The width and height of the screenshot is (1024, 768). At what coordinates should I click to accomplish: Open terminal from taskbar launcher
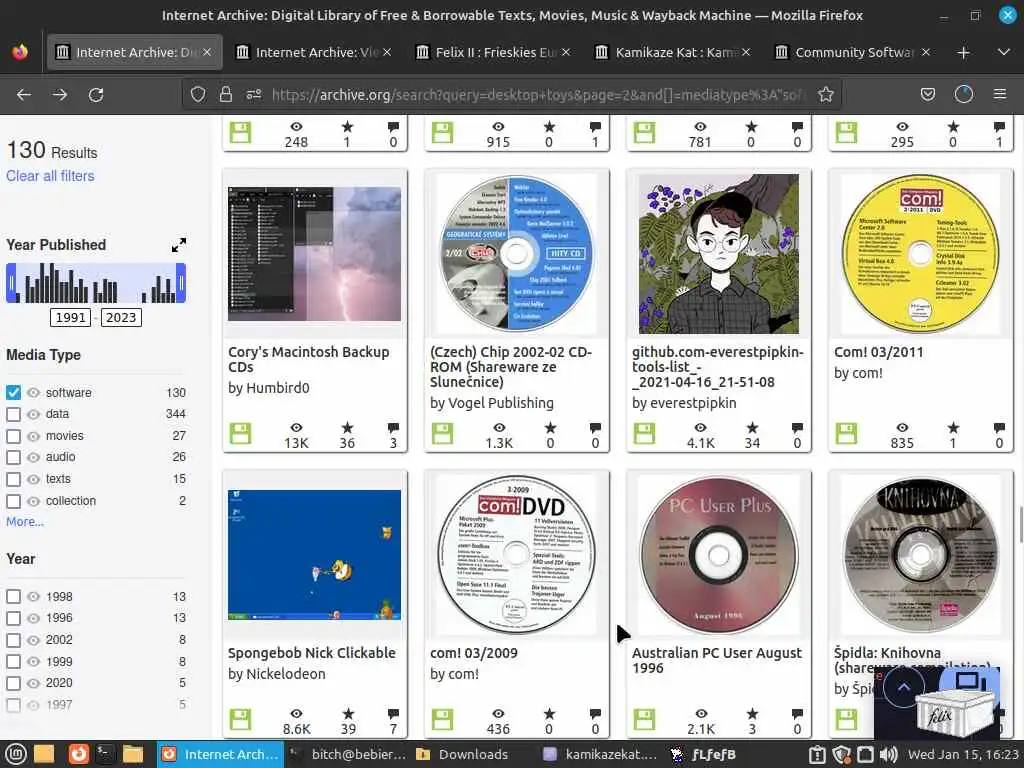click(104, 754)
